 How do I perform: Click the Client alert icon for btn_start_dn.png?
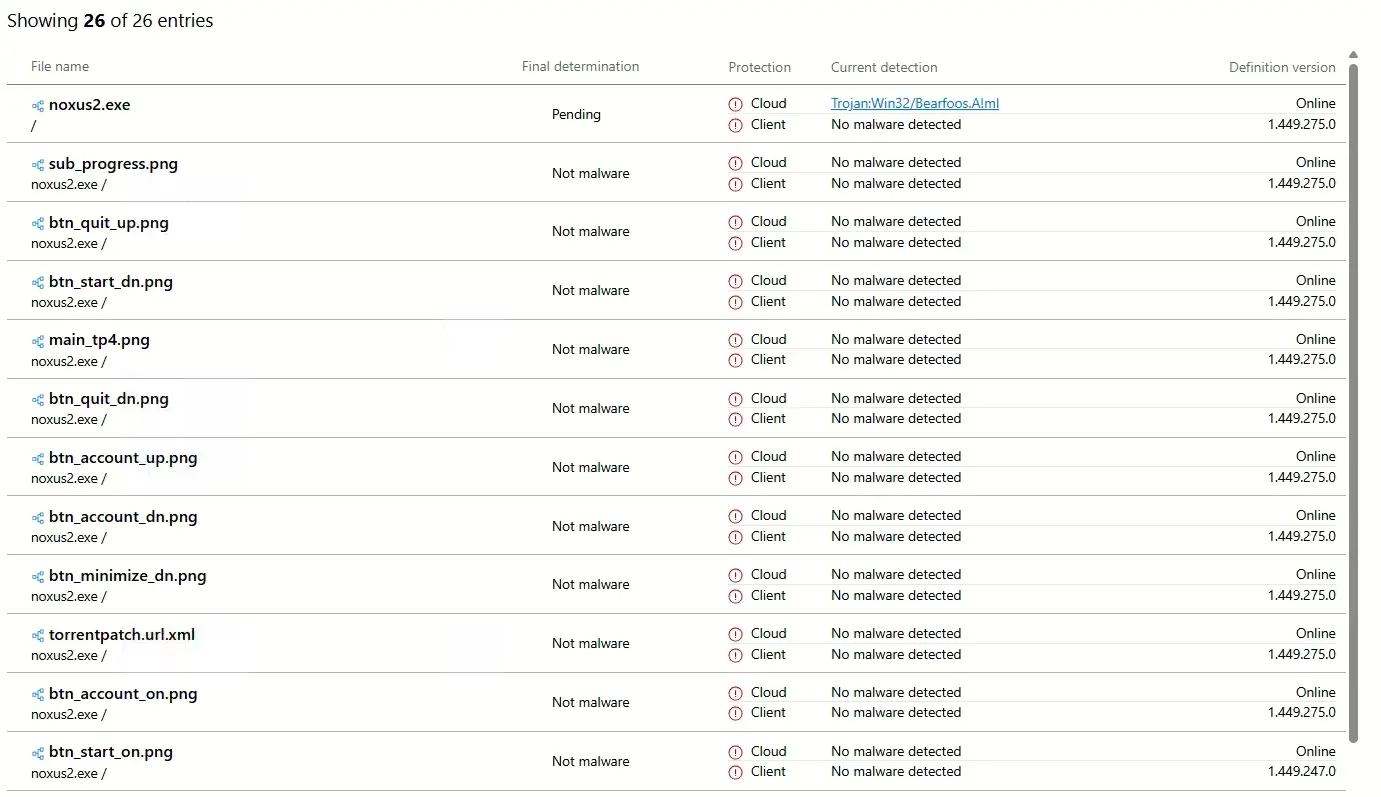(x=735, y=302)
